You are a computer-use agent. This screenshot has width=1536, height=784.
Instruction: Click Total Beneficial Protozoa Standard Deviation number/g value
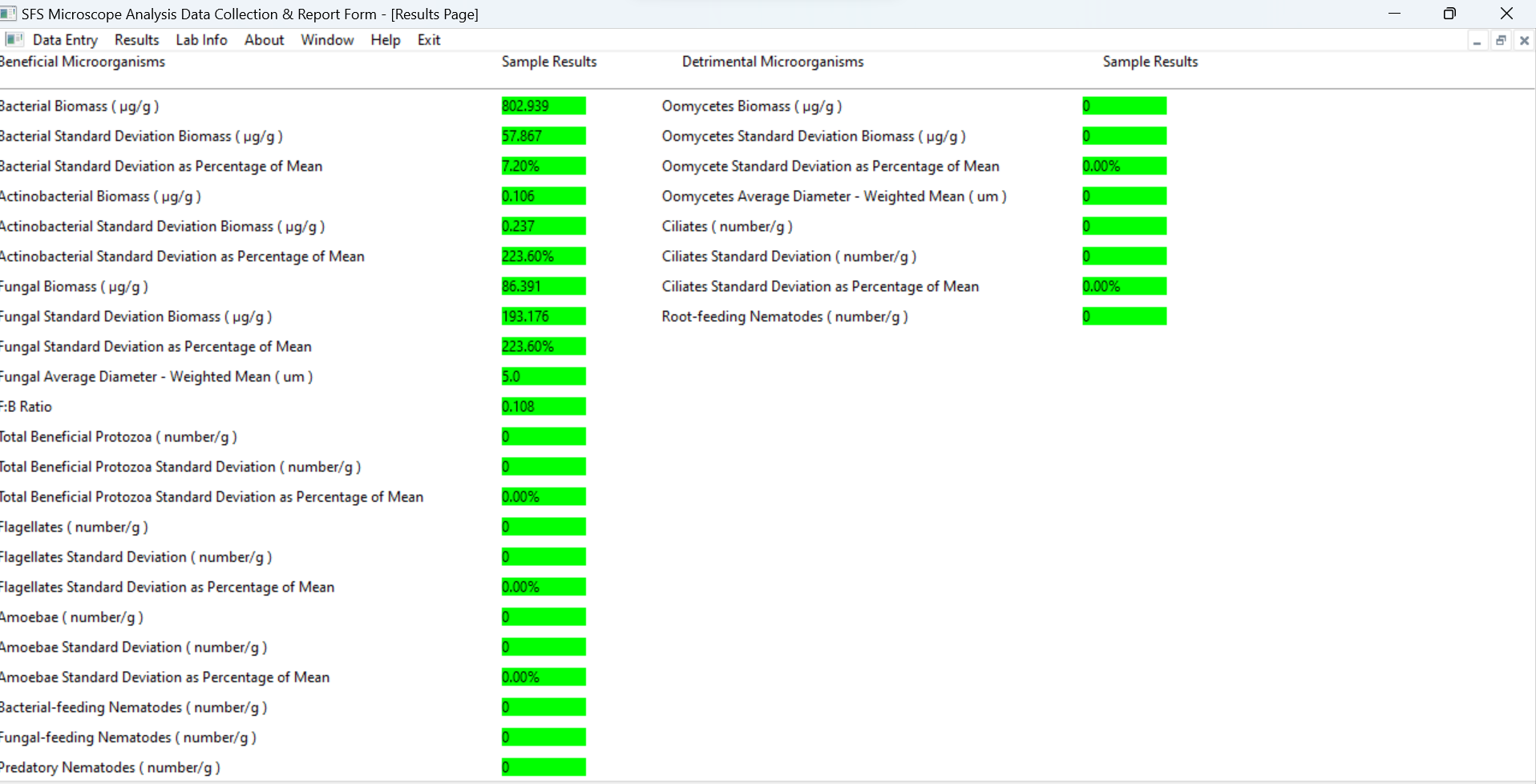point(544,467)
